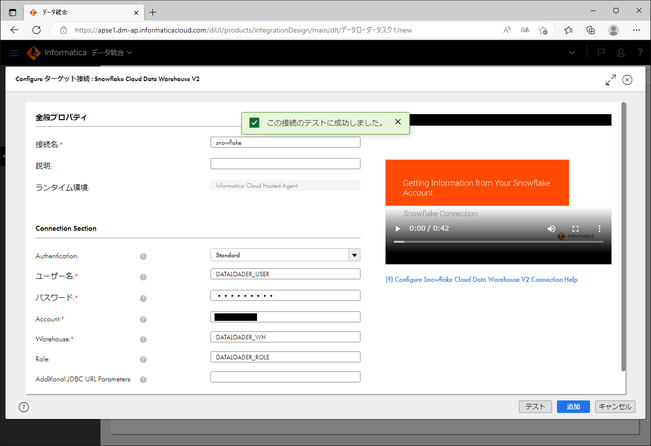Click the notifications flag icon
Image resolution: width=651 pixels, height=446 pixels.
click(601, 53)
